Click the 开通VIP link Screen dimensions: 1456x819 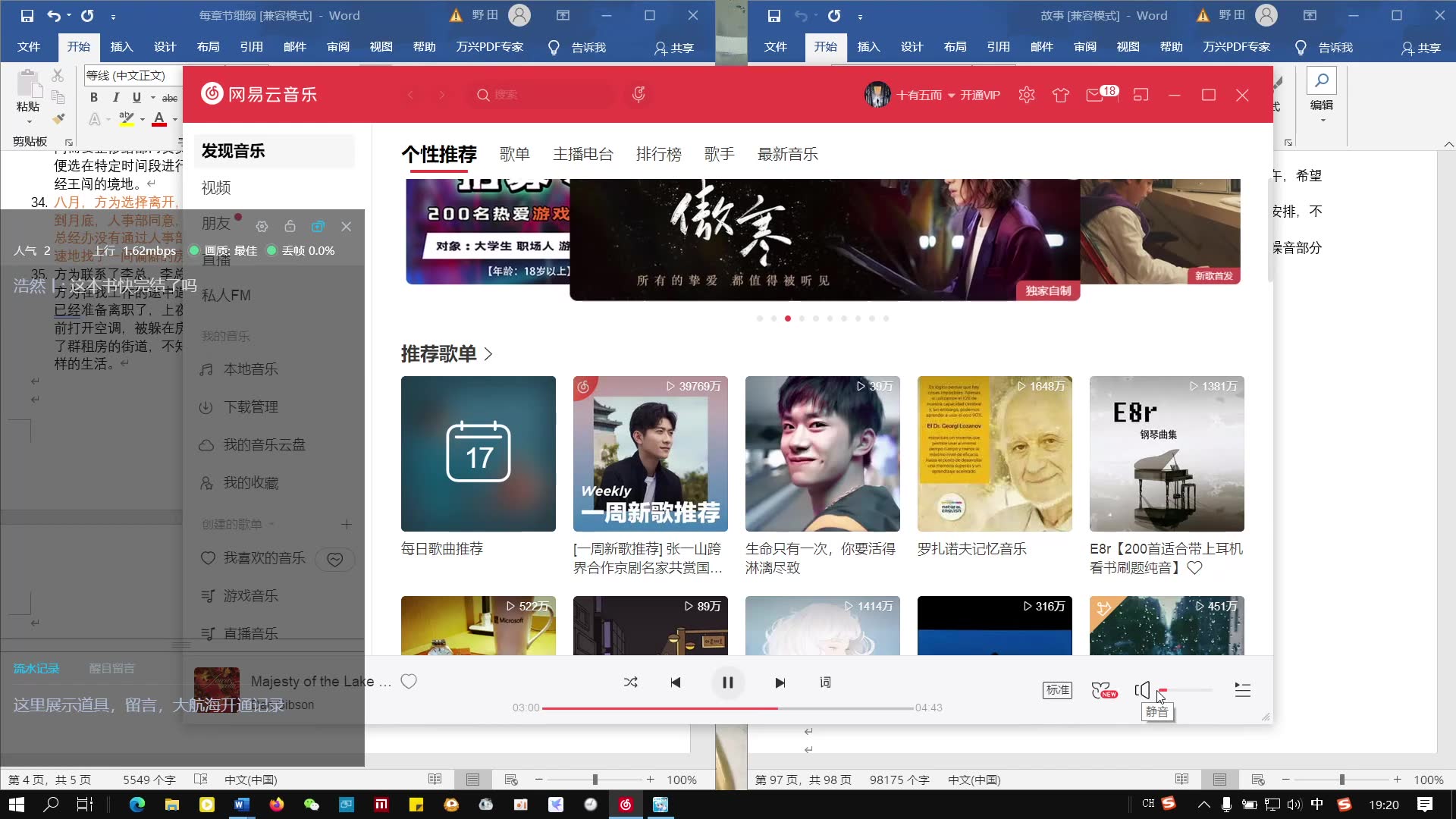coord(980,96)
